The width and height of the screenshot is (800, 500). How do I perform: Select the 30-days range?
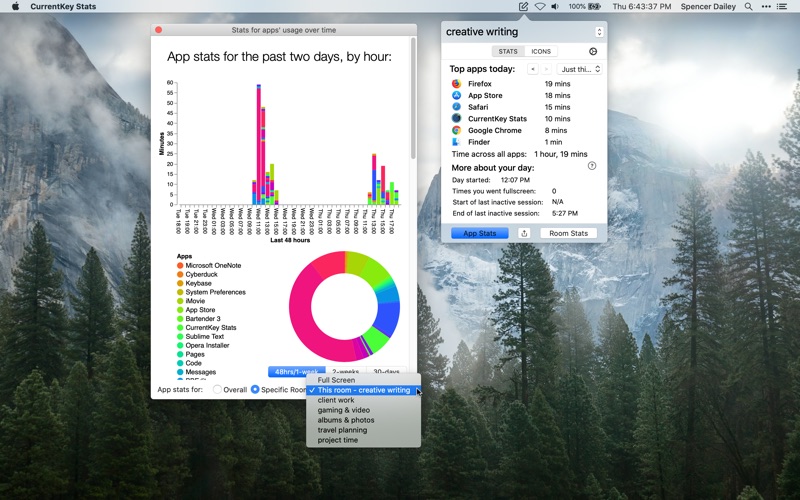point(386,371)
